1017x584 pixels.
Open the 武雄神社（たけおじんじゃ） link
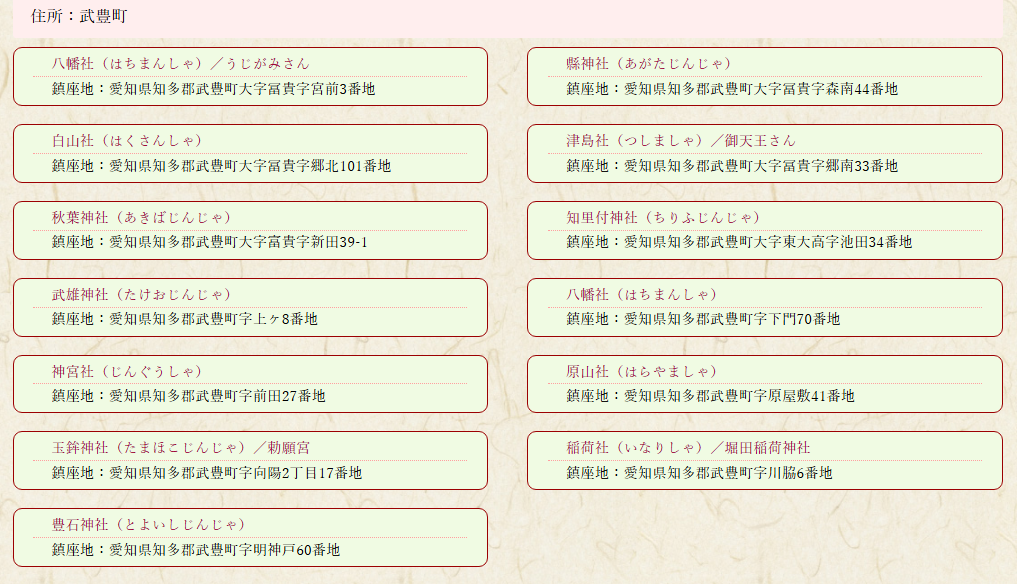pyautogui.click(x=141, y=294)
